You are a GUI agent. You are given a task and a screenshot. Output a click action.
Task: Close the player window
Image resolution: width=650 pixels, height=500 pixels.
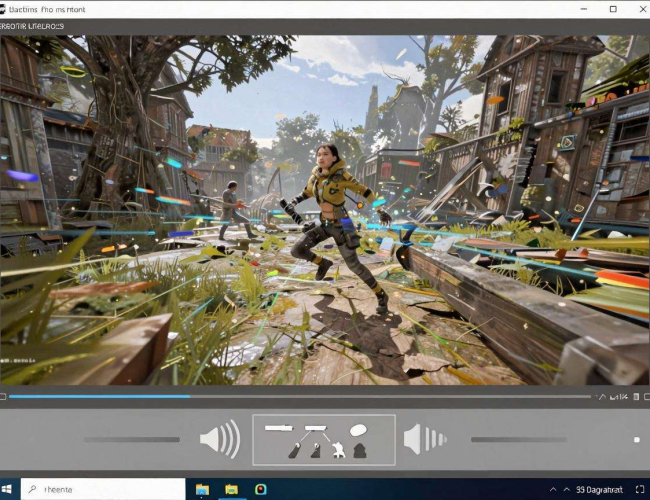point(643,9)
